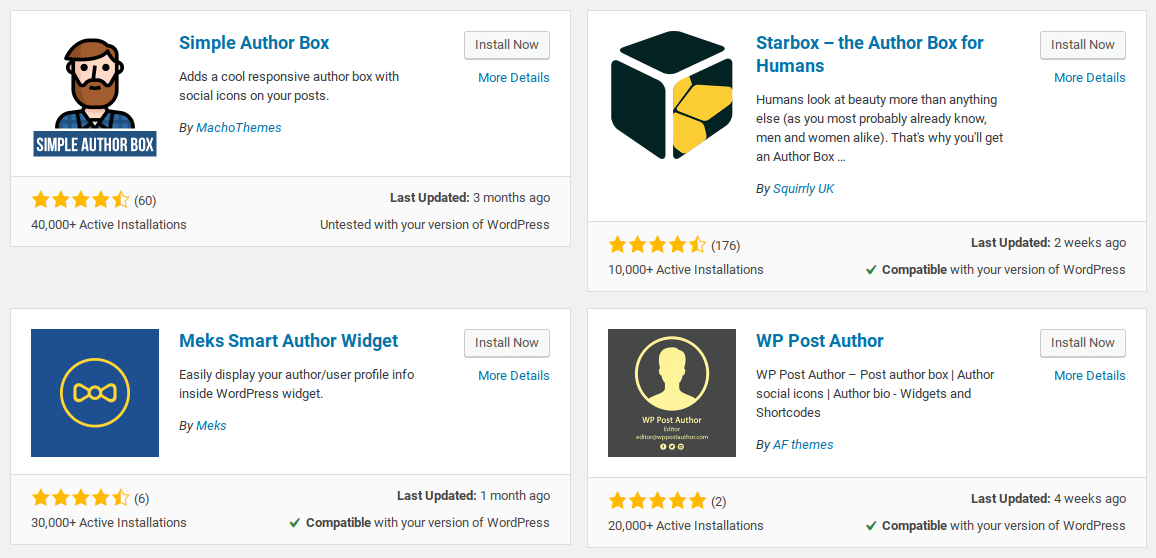Click the Starbox cube plugin icon
The height and width of the screenshot is (558, 1156).
click(672, 95)
